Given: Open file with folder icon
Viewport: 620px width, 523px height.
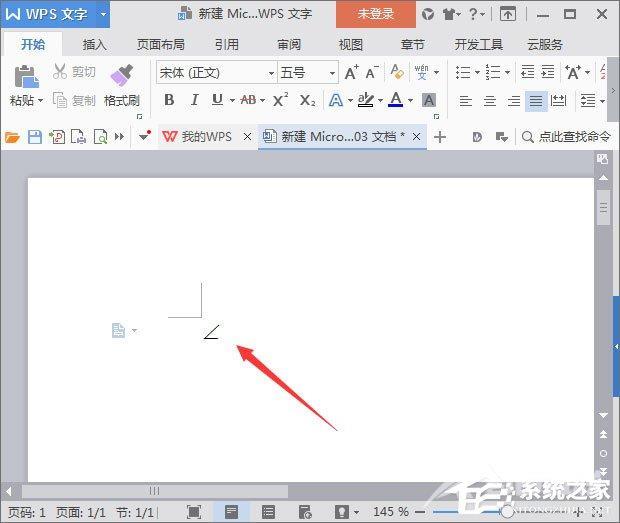Looking at the screenshot, I should tap(12, 137).
